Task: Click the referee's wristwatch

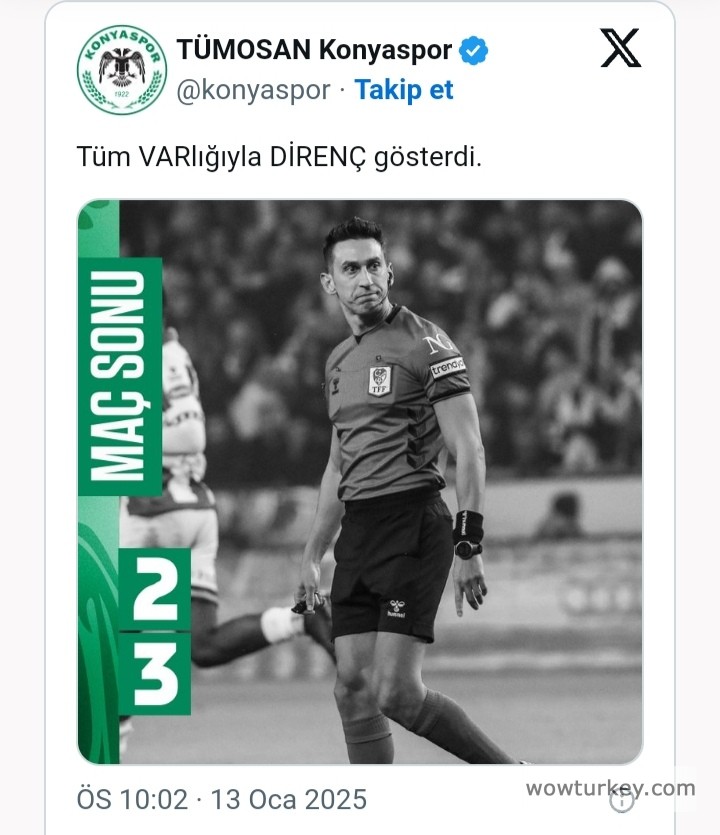Action: point(468,549)
